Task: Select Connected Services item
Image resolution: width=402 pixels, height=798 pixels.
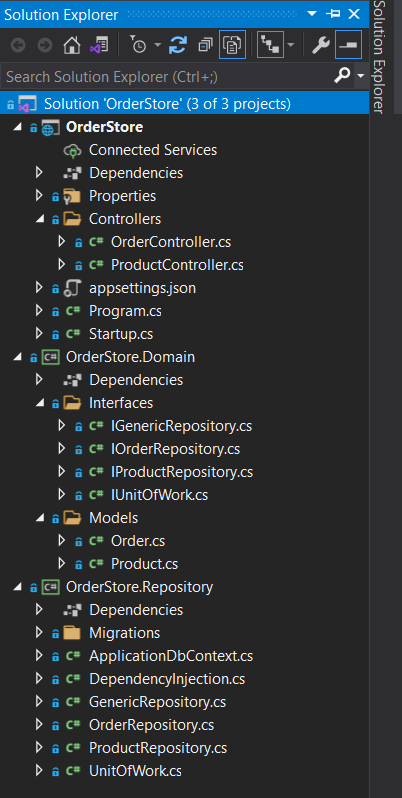Action: pos(153,150)
